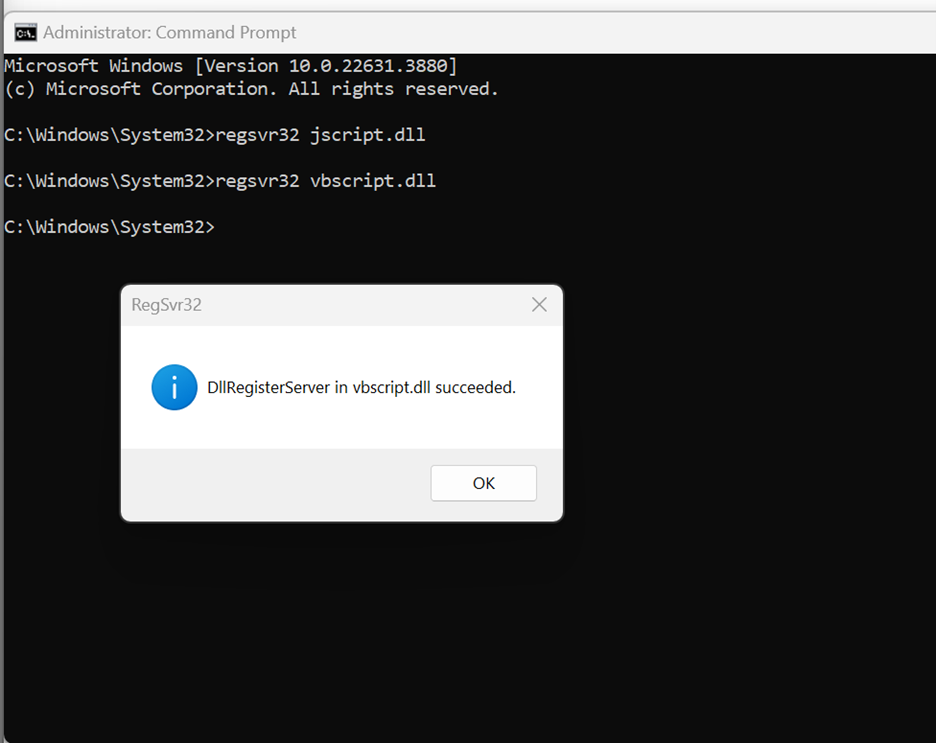
Task: Click the Microsoft Windows version line
Action: (x=230, y=66)
